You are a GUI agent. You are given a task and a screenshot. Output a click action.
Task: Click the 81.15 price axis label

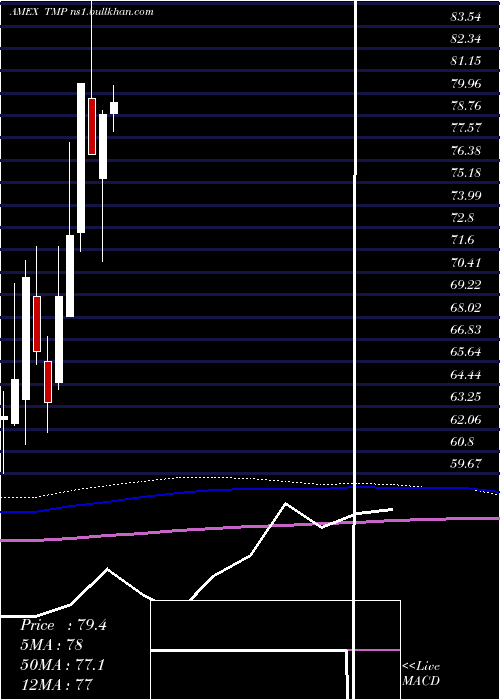466,61
